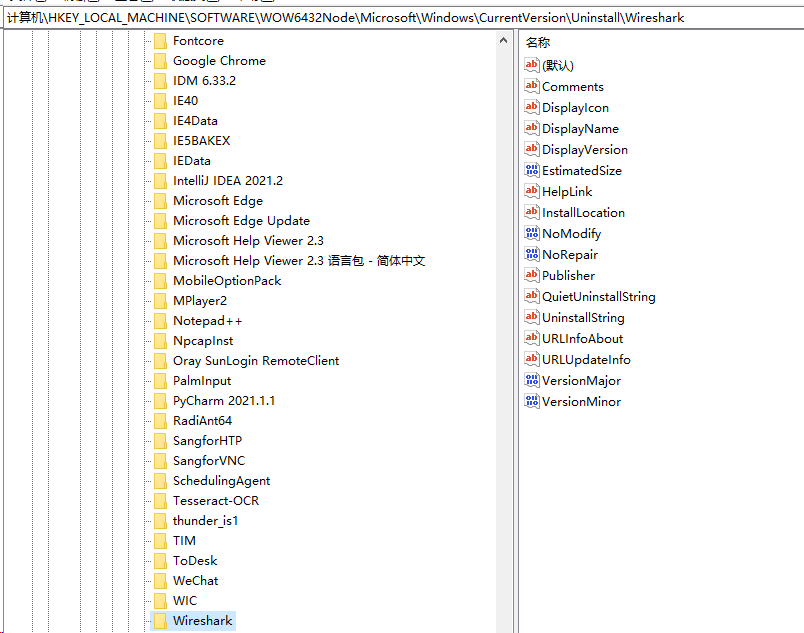Select the IEData registry key
The height and width of the screenshot is (633, 804).
(x=191, y=161)
